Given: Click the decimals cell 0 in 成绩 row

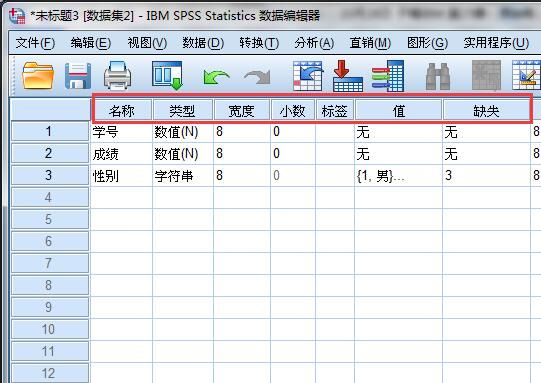Looking at the screenshot, I should tap(293, 154).
